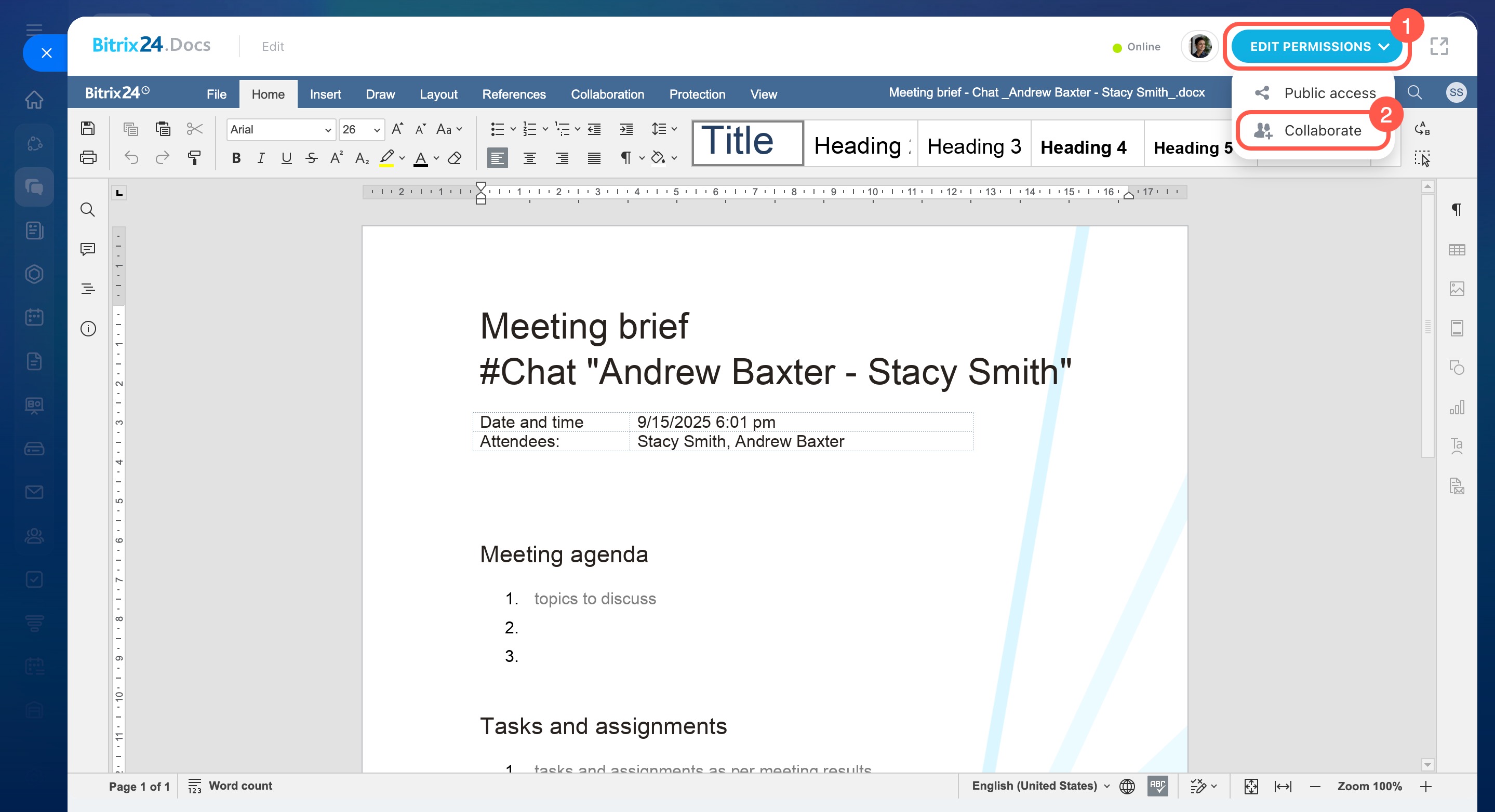Switch to the Layout tab
The height and width of the screenshot is (812, 1495).
pos(438,94)
